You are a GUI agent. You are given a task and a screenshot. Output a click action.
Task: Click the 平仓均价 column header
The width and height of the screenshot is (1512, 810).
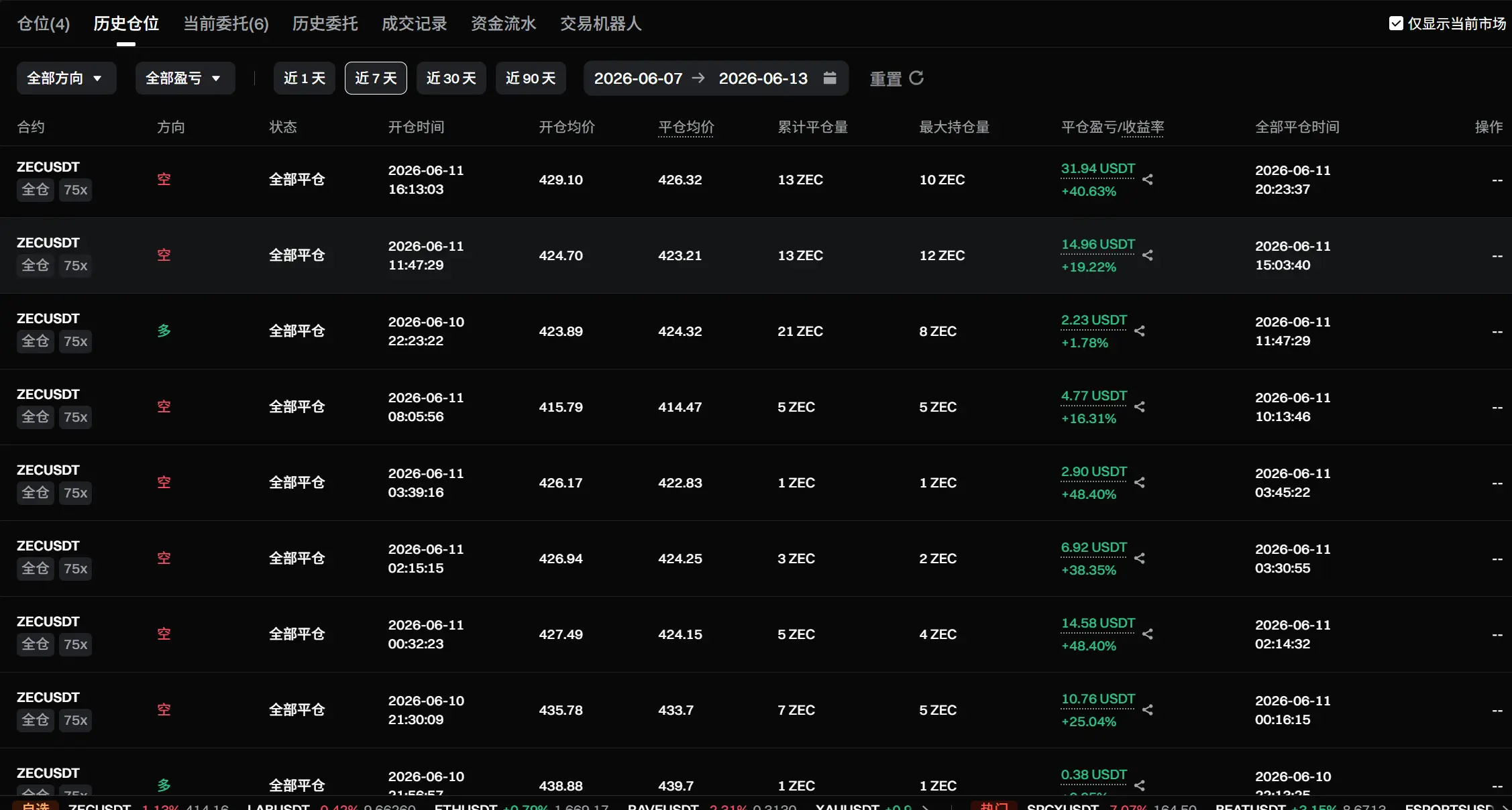pyautogui.click(x=686, y=127)
